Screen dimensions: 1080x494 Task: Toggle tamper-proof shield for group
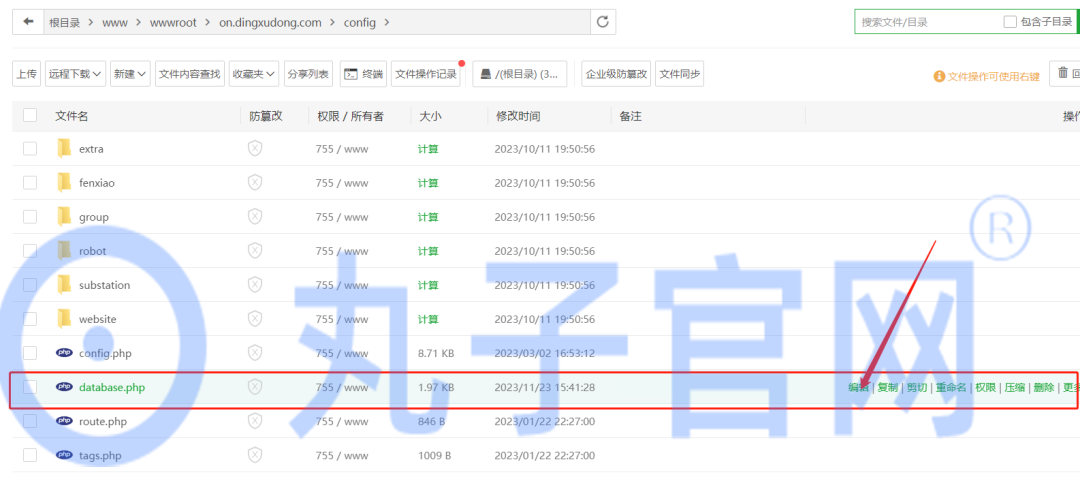coord(255,216)
